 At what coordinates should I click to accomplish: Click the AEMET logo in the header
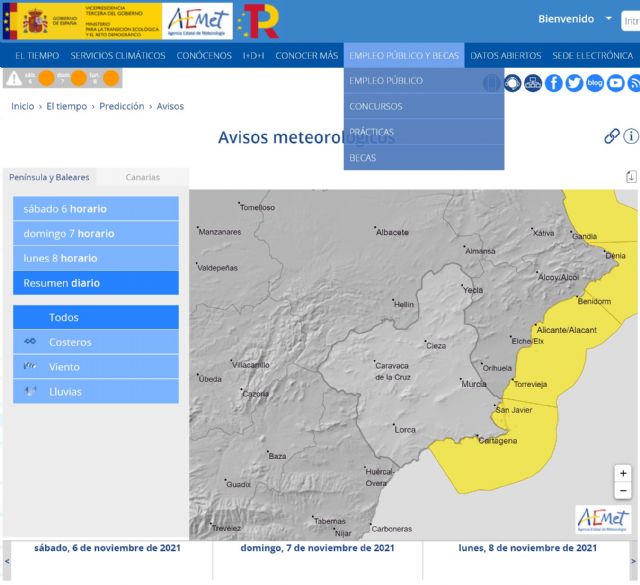point(197,21)
